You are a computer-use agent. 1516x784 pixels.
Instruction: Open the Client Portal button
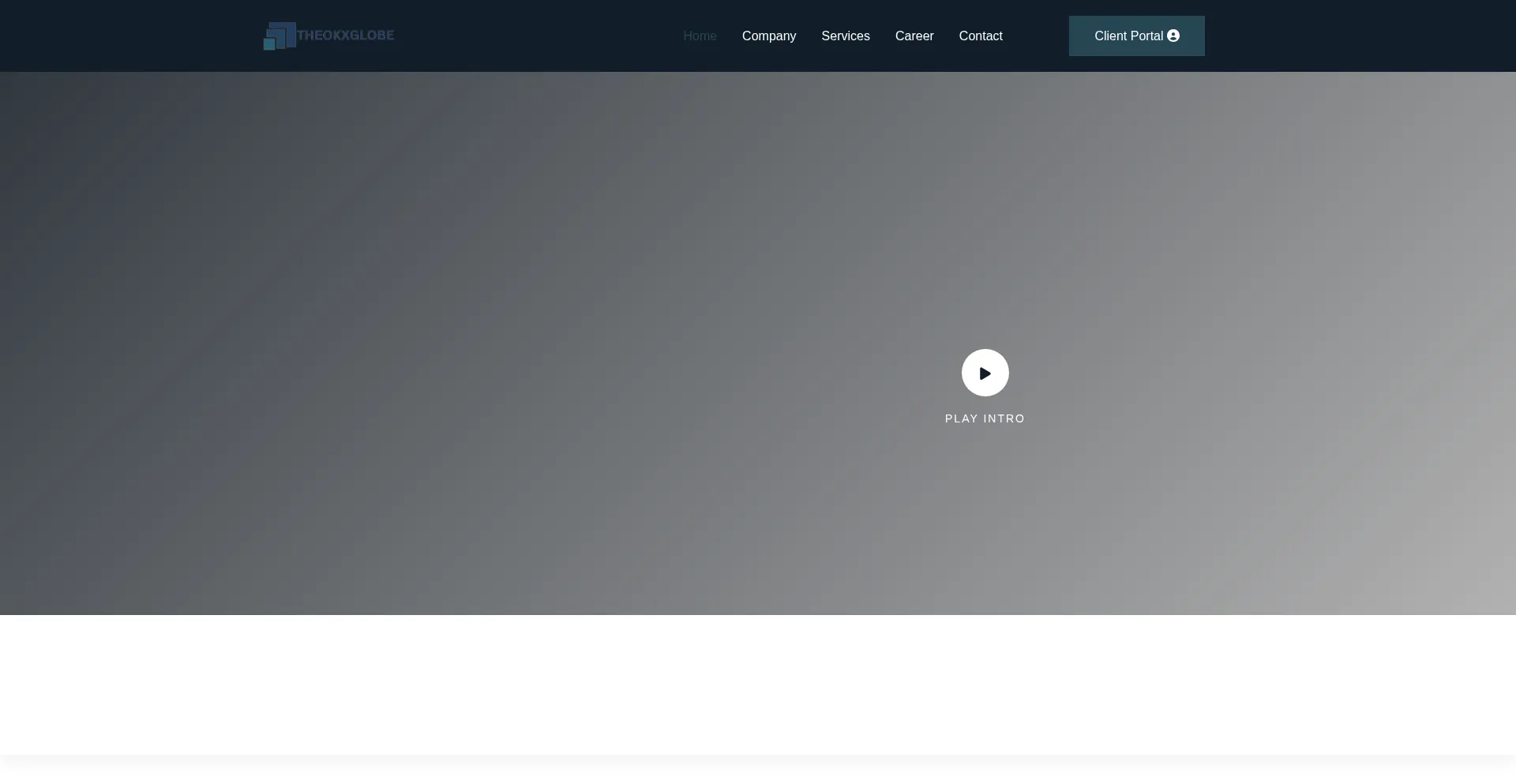pos(1137,36)
